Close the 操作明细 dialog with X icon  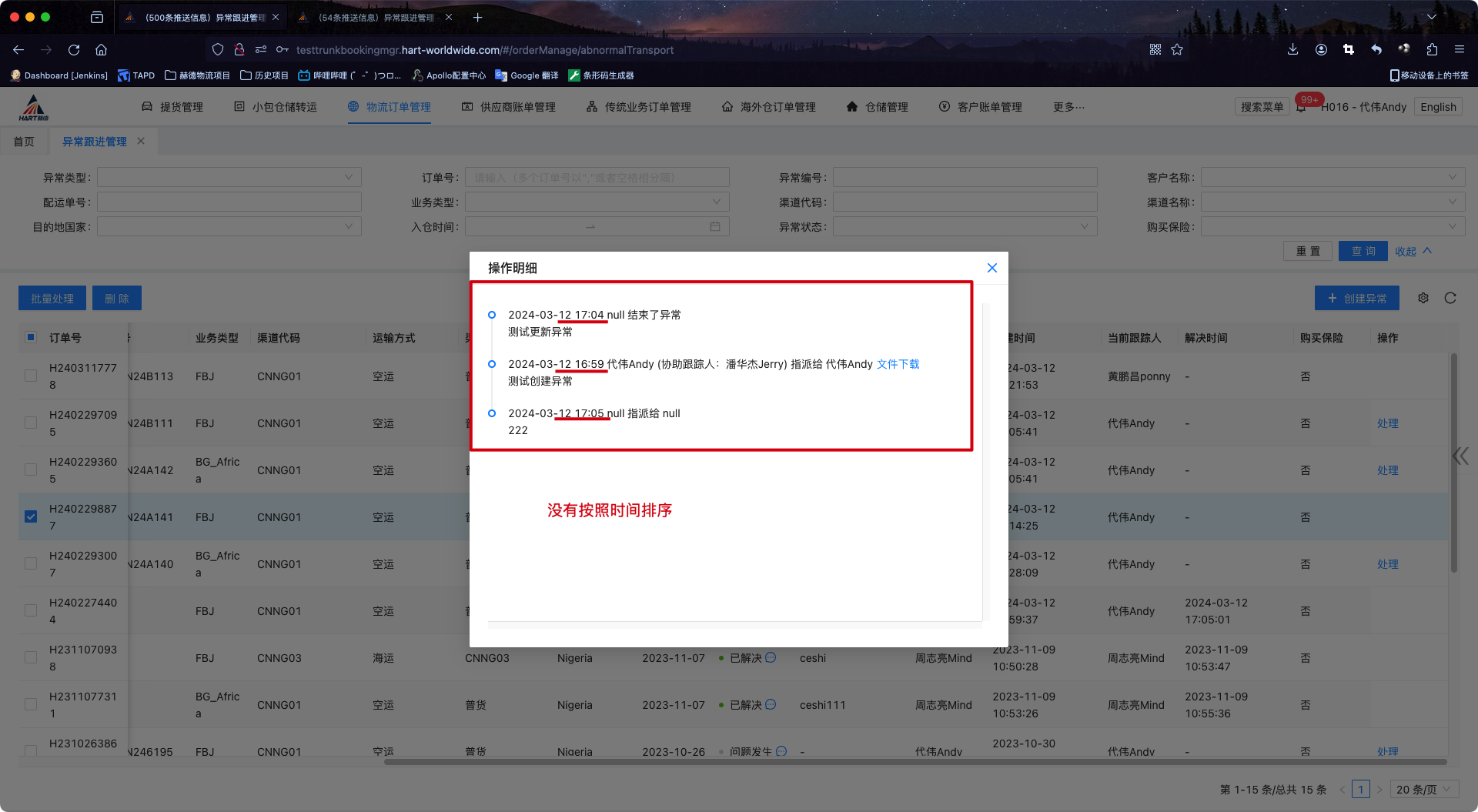991,268
